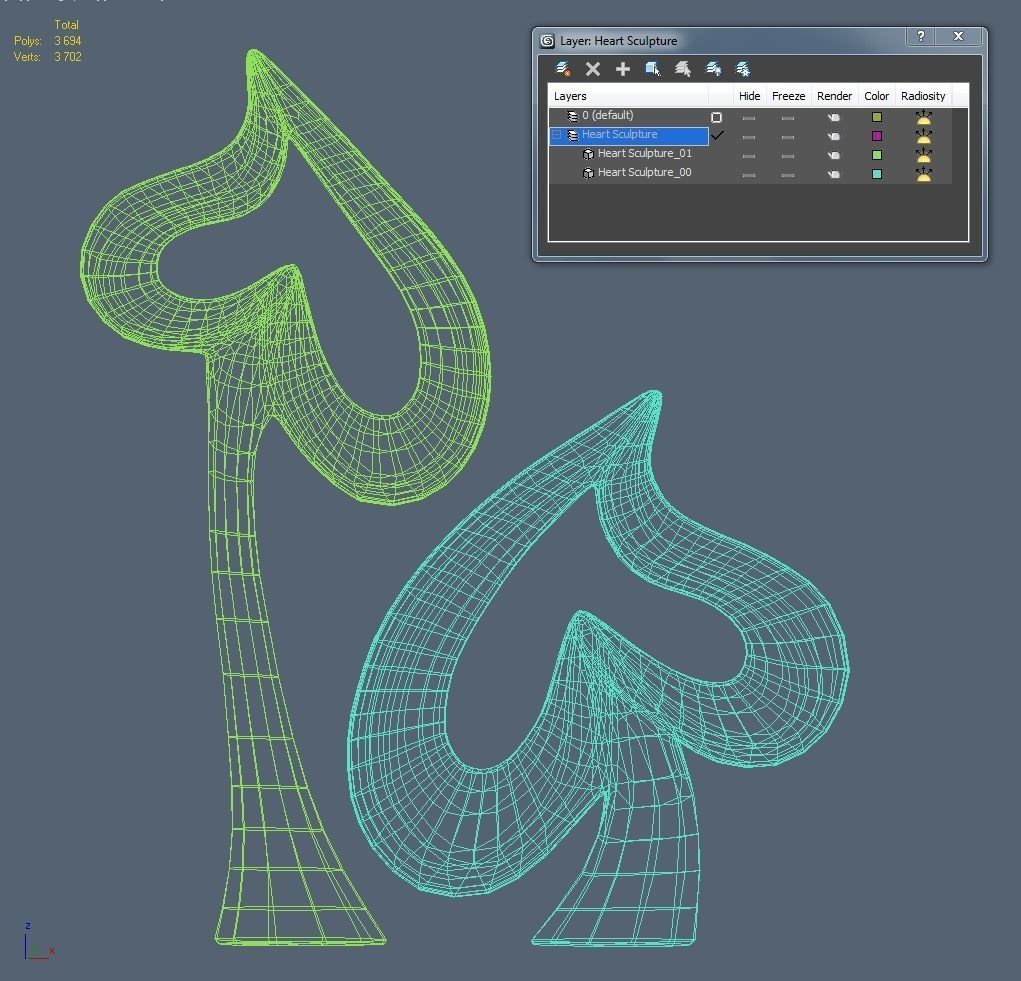Click the XYZ axis gizmo in viewport
The width and height of the screenshot is (1021, 981).
click(x=39, y=942)
